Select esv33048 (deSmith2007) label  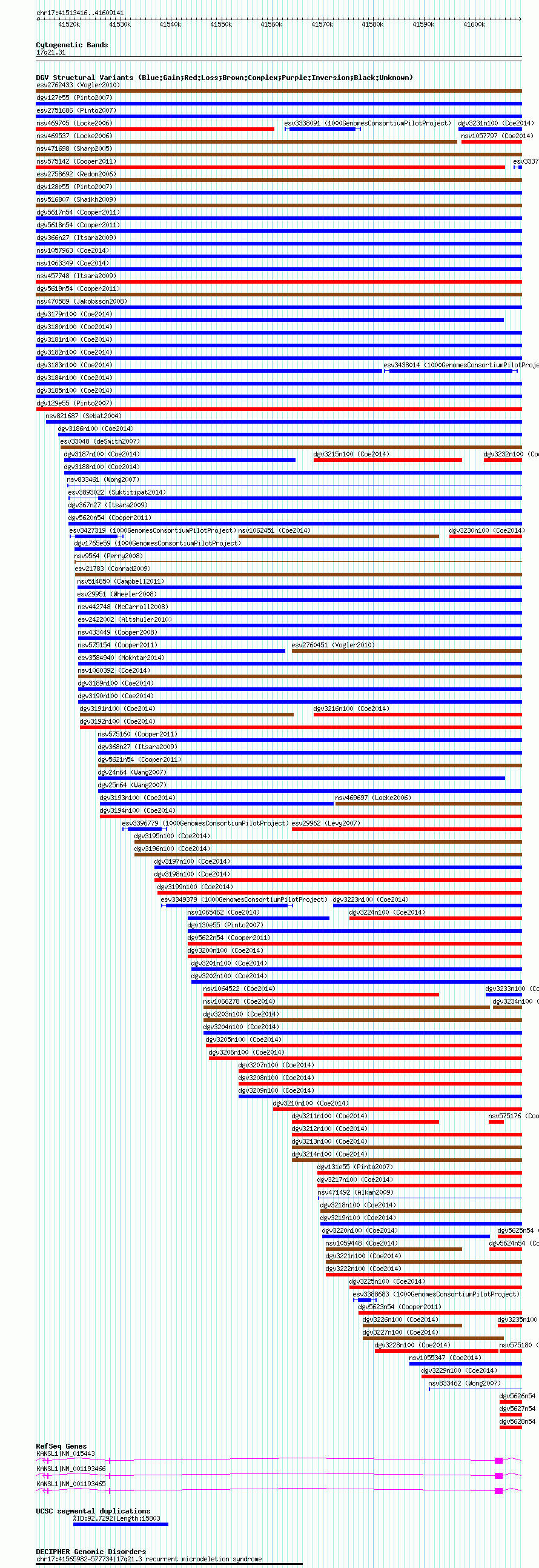click(100, 442)
